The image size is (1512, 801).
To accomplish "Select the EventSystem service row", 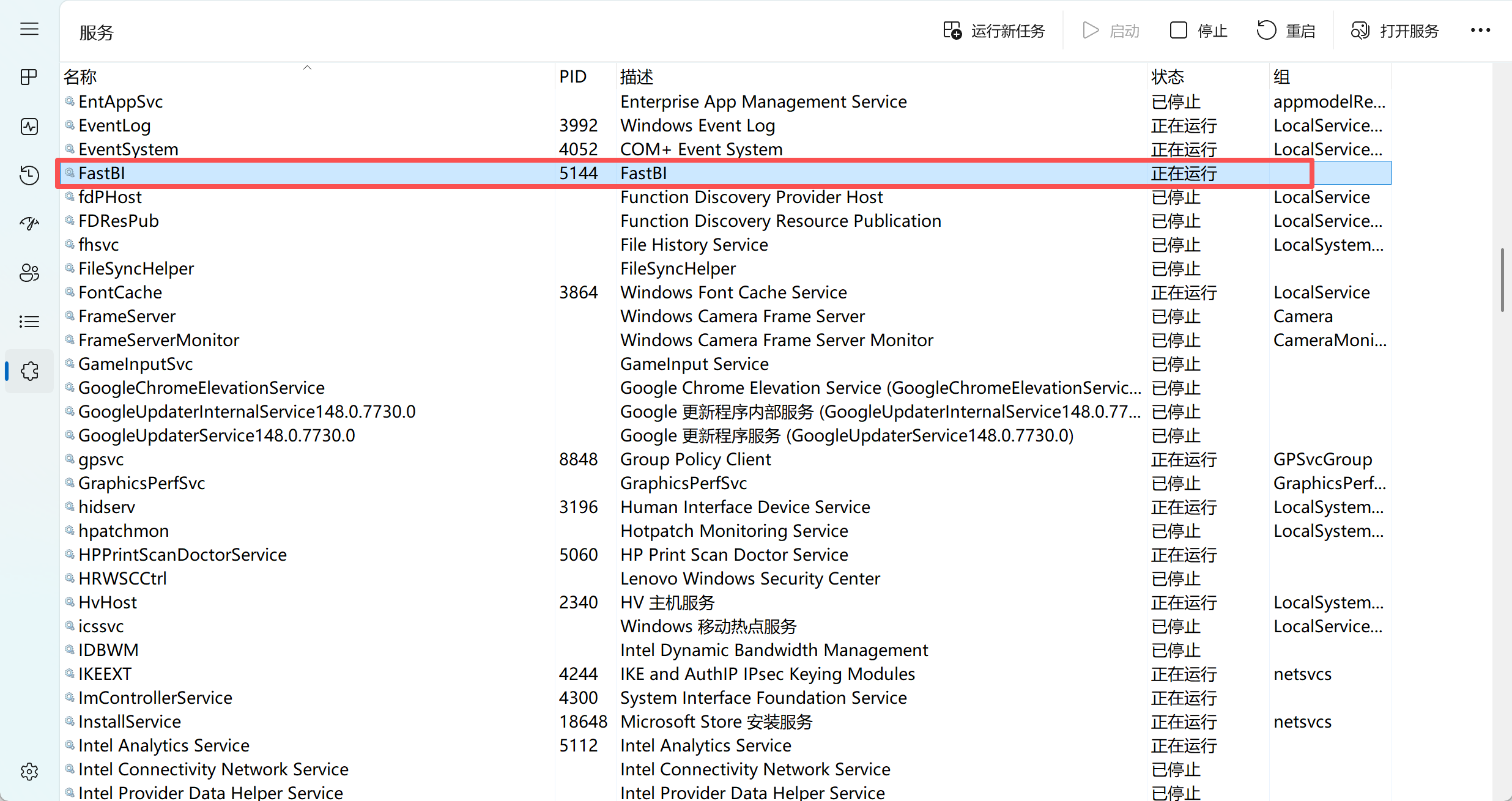I will (x=727, y=149).
